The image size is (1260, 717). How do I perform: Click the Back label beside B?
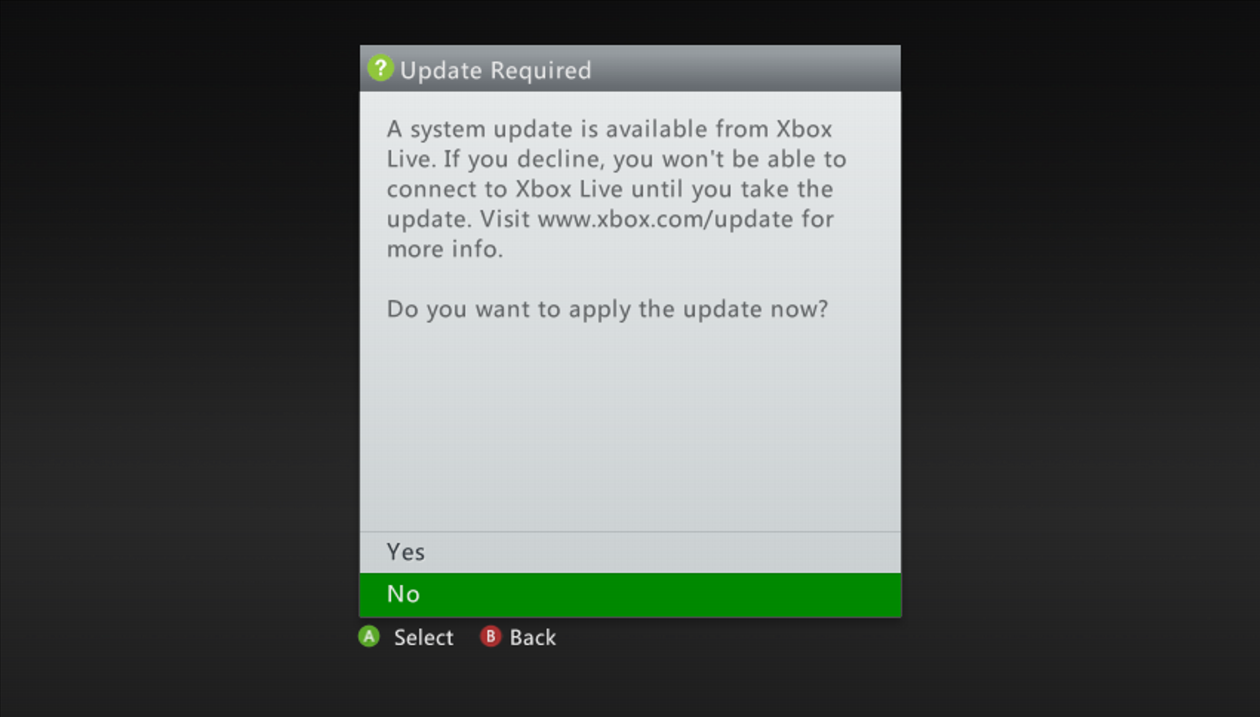[533, 638]
